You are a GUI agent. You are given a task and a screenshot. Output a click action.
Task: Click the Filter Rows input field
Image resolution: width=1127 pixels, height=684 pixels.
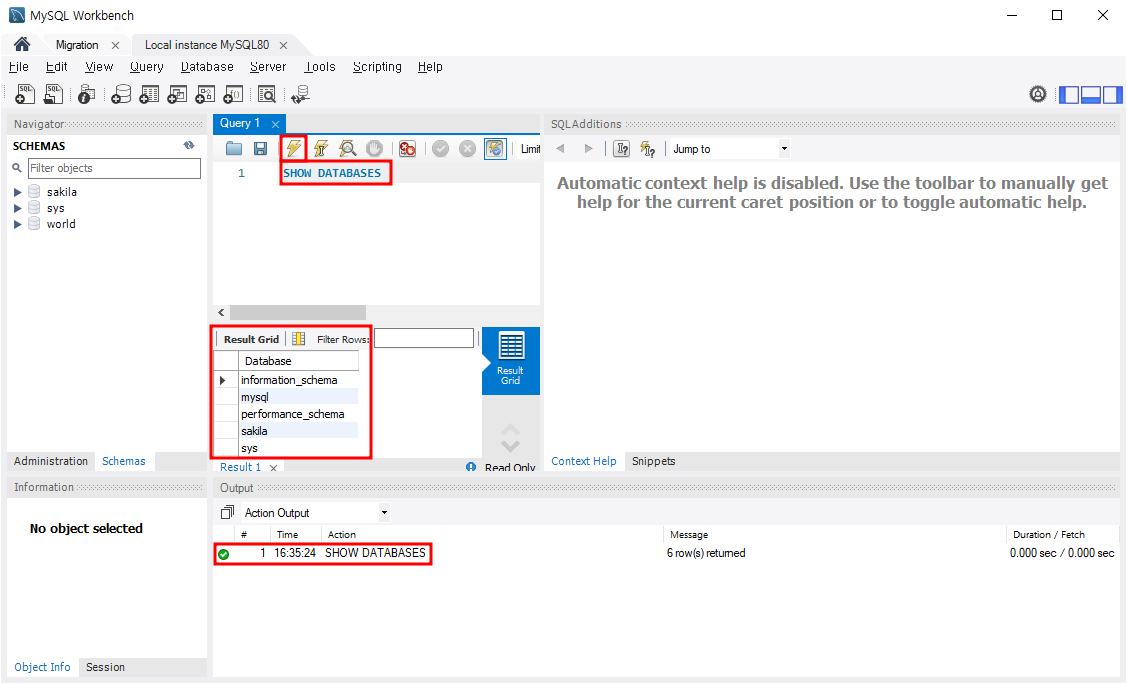click(424, 338)
